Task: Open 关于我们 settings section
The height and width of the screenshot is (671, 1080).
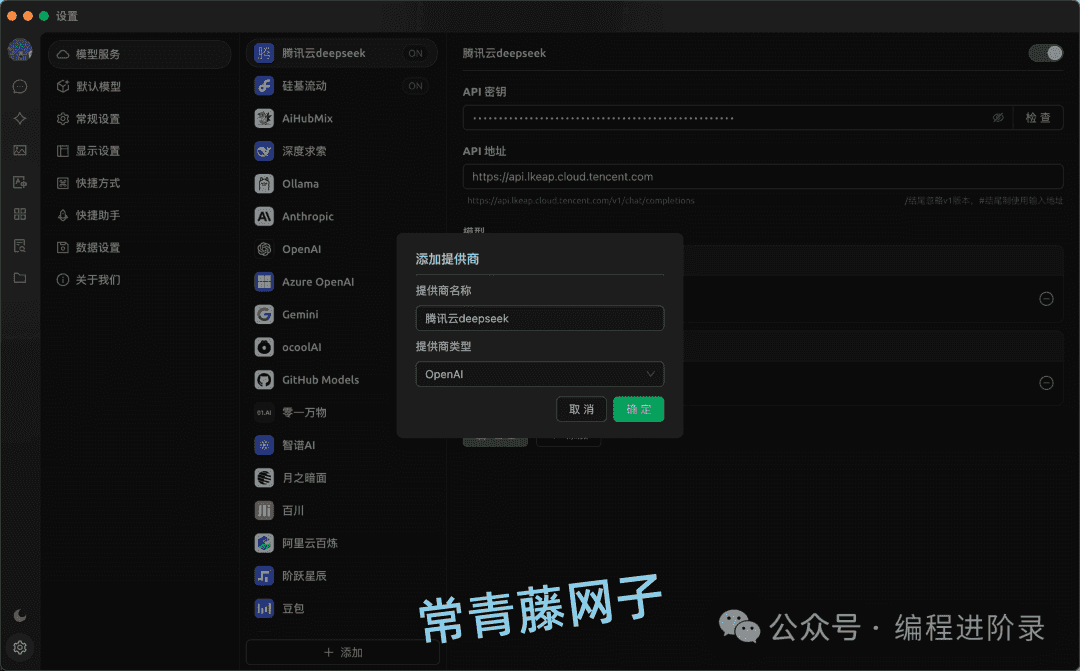Action: pos(139,280)
